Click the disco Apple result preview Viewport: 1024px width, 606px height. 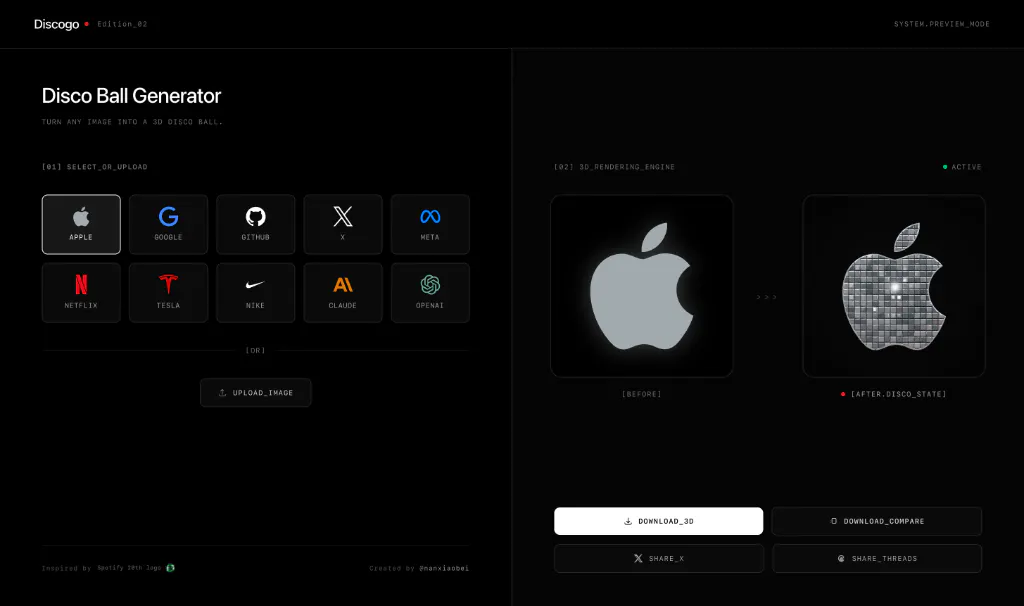tap(893, 286)
